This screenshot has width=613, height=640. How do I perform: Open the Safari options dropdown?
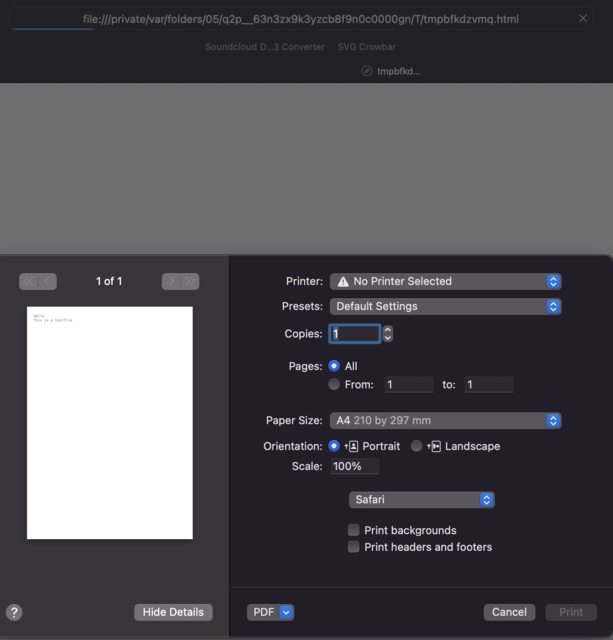(x=422, y=500)
